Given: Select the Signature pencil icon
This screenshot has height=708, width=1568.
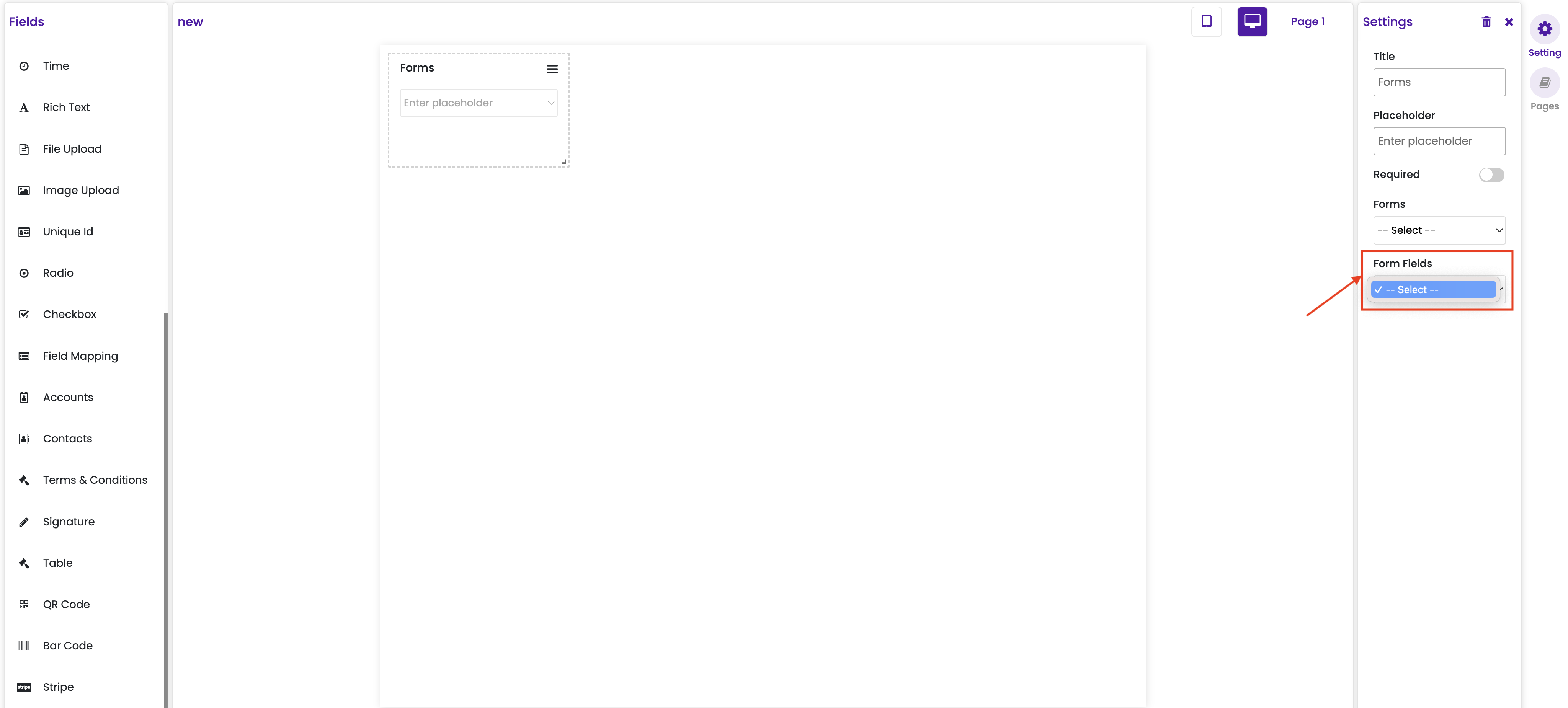Looking at the screenshot, I should (x=24, y=522).
